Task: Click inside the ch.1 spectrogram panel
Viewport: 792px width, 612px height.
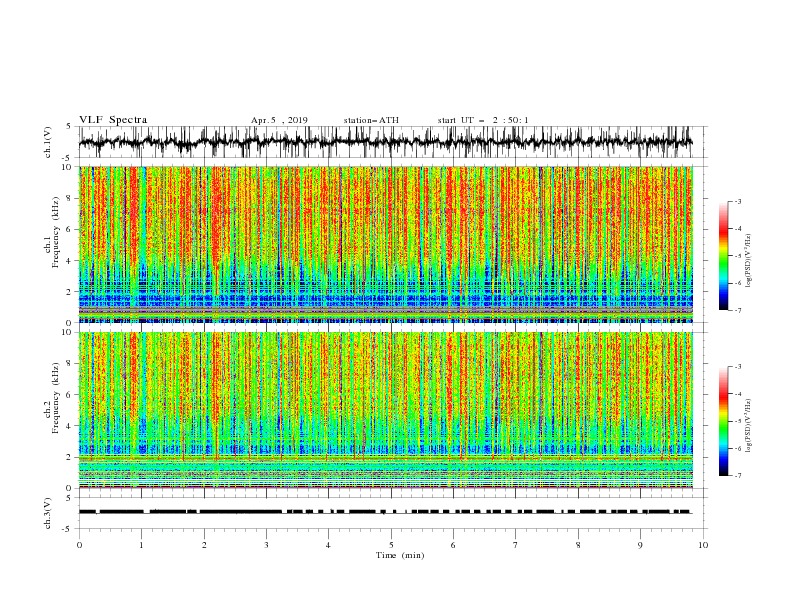Action: [386, 244]
